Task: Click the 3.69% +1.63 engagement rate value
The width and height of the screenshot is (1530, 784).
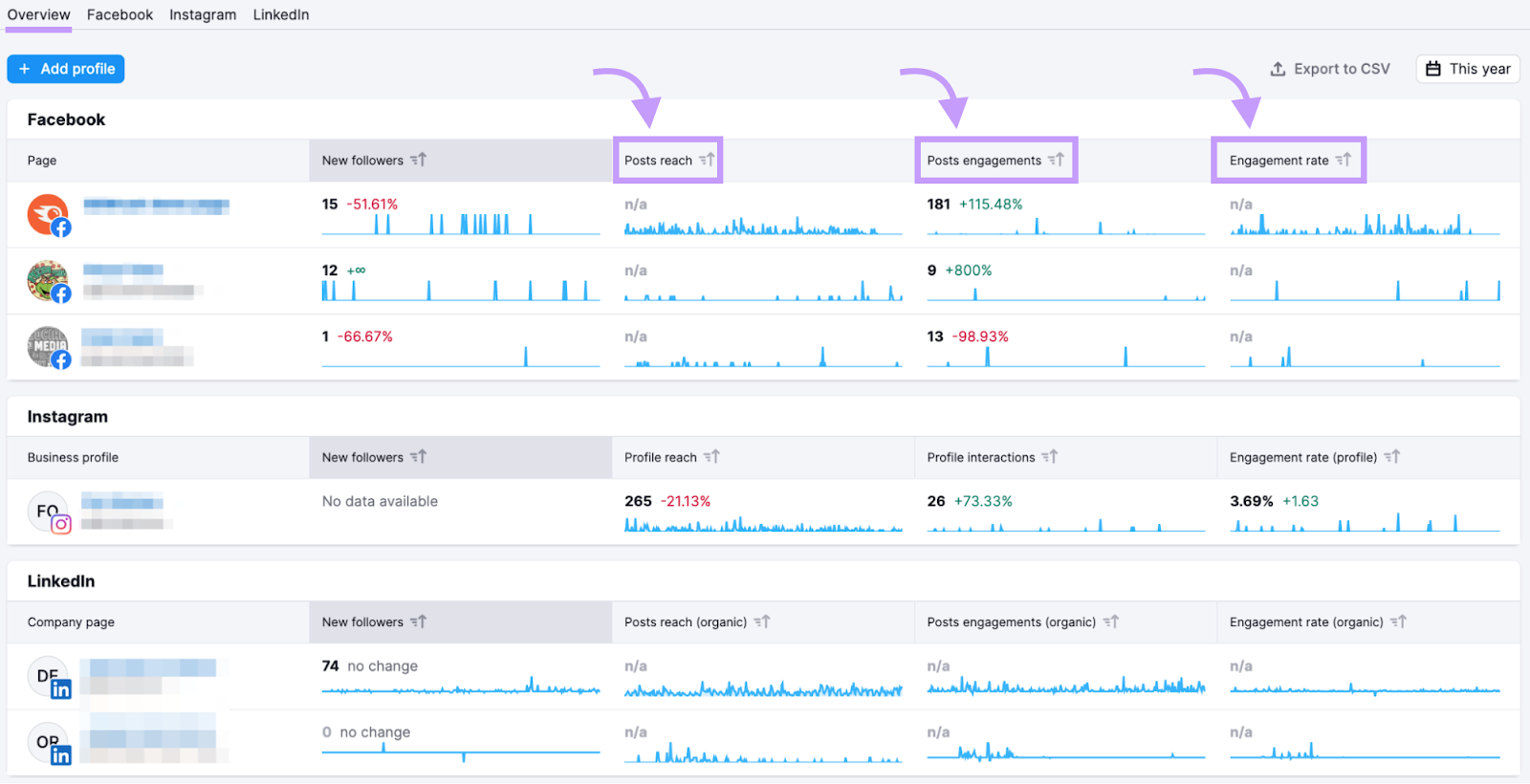Action: point(1275,501)
